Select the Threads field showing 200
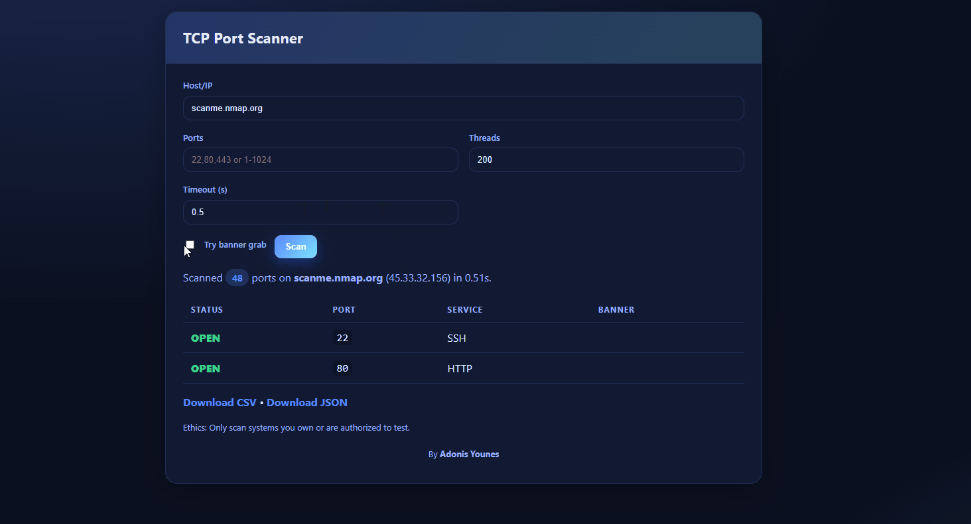The width and height of the screenshot is (971, 524). coord(605,160)
